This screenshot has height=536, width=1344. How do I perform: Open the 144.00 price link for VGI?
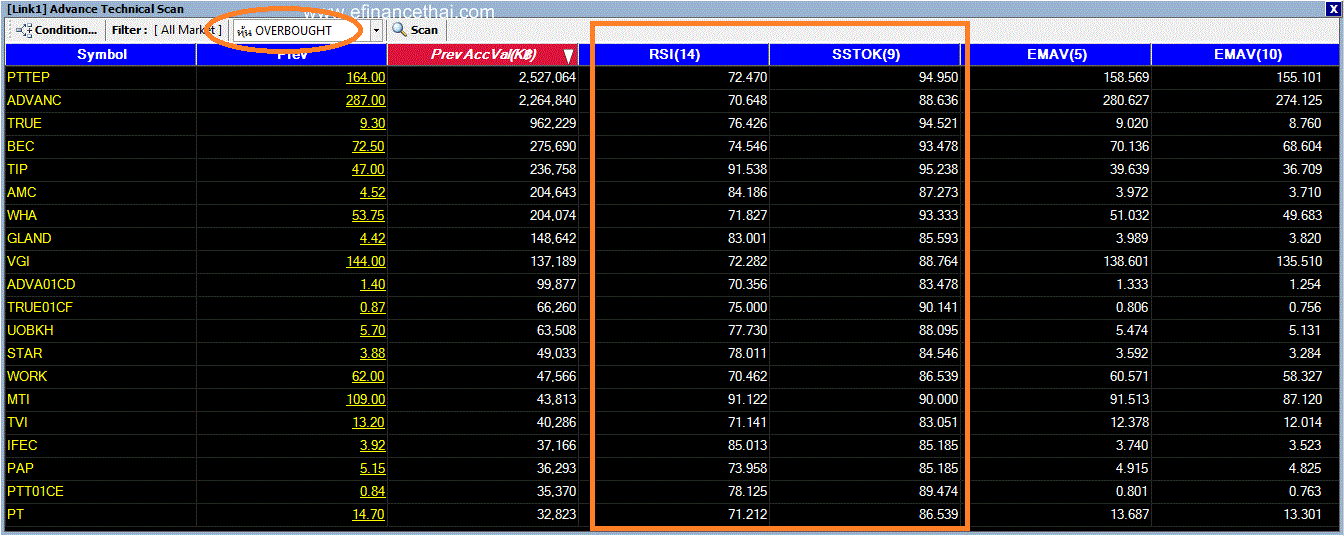click(x=366, y=261)
